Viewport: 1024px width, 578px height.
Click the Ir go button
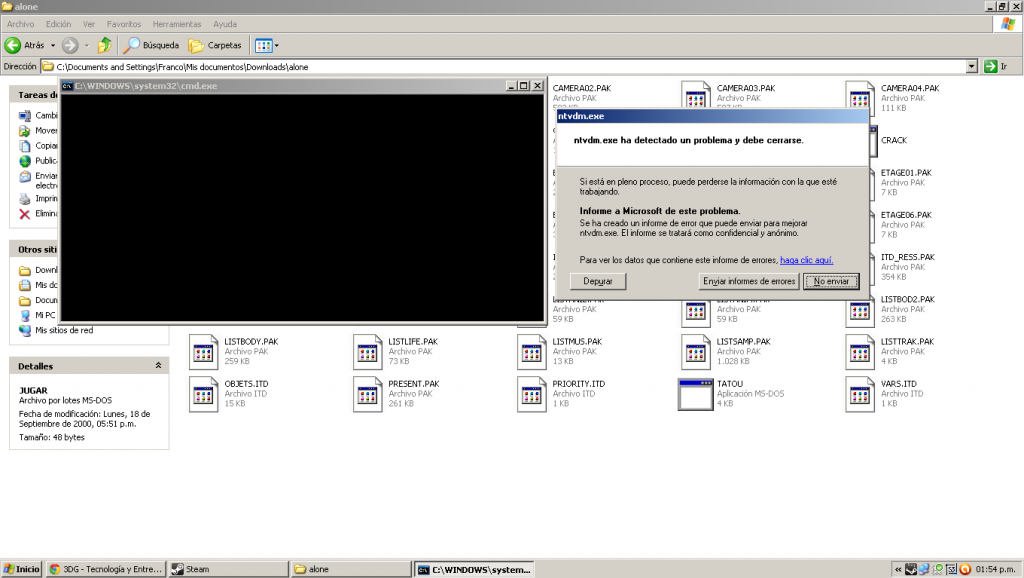(x=997, y=67)
